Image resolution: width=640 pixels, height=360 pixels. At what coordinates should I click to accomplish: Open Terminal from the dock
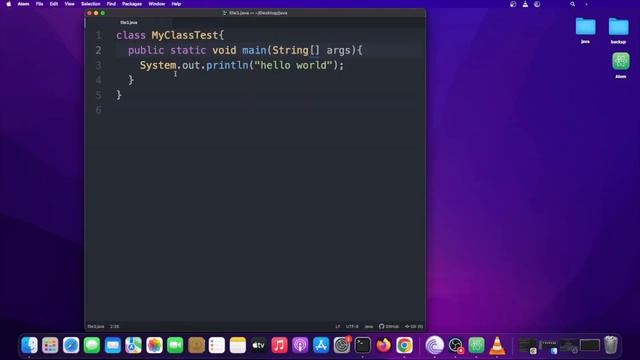tap(362, 345)
